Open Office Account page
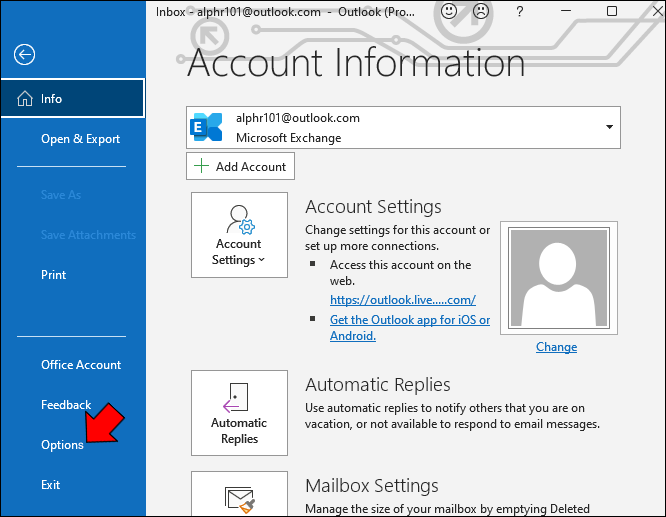This screenshot has width=666, height=517. [81, 365]
